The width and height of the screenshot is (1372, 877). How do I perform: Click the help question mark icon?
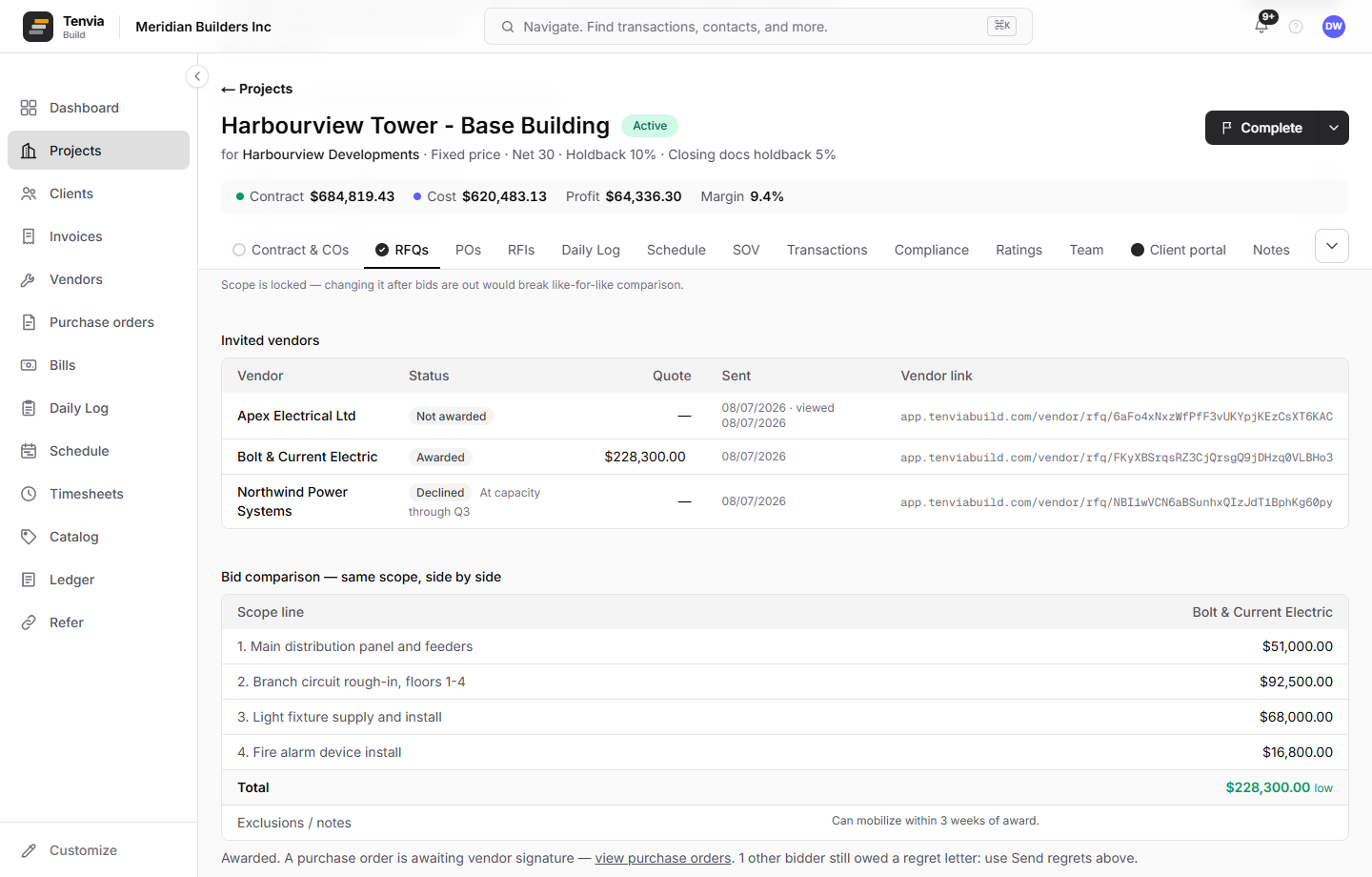coord(1296,27)
